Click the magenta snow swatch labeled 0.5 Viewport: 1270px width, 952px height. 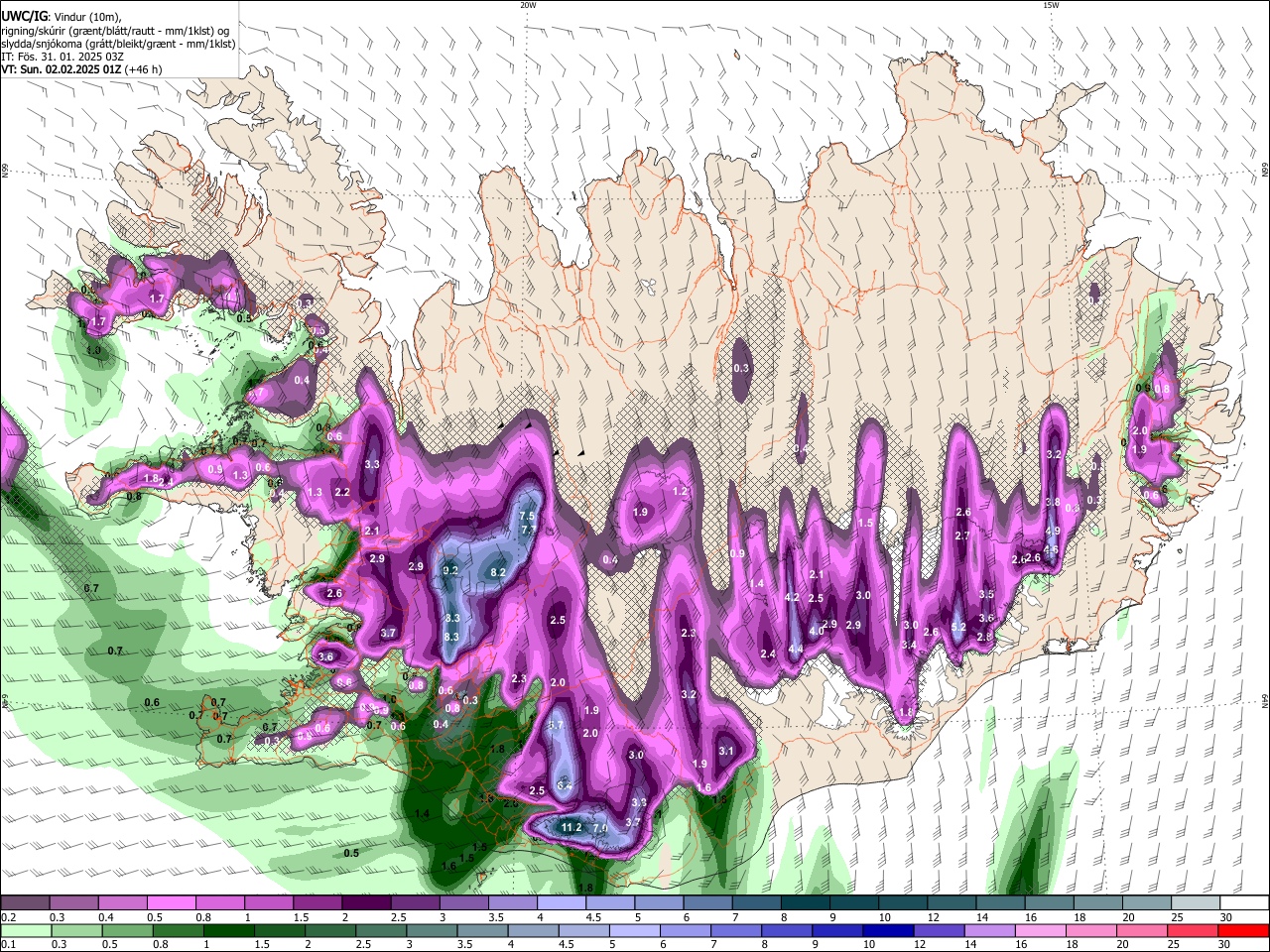171,902
